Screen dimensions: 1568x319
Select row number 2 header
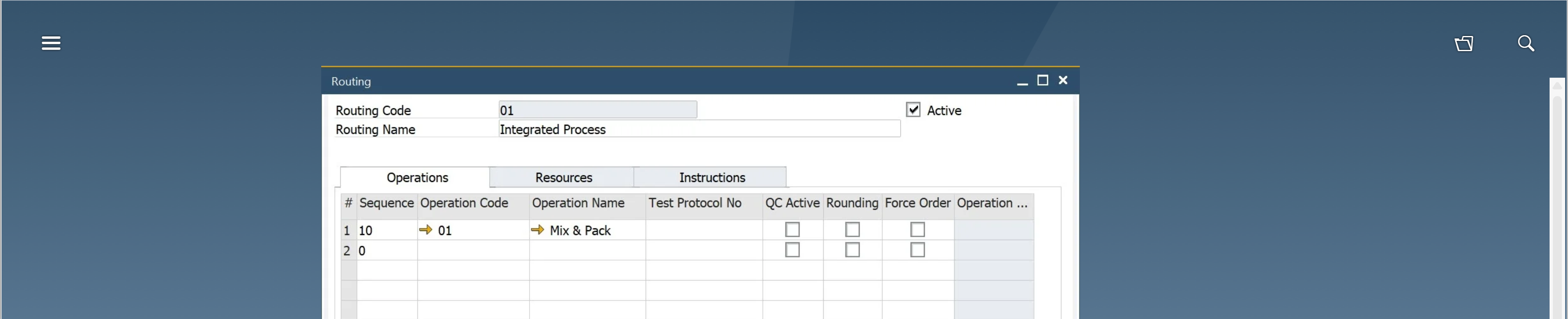click(348, 250)
